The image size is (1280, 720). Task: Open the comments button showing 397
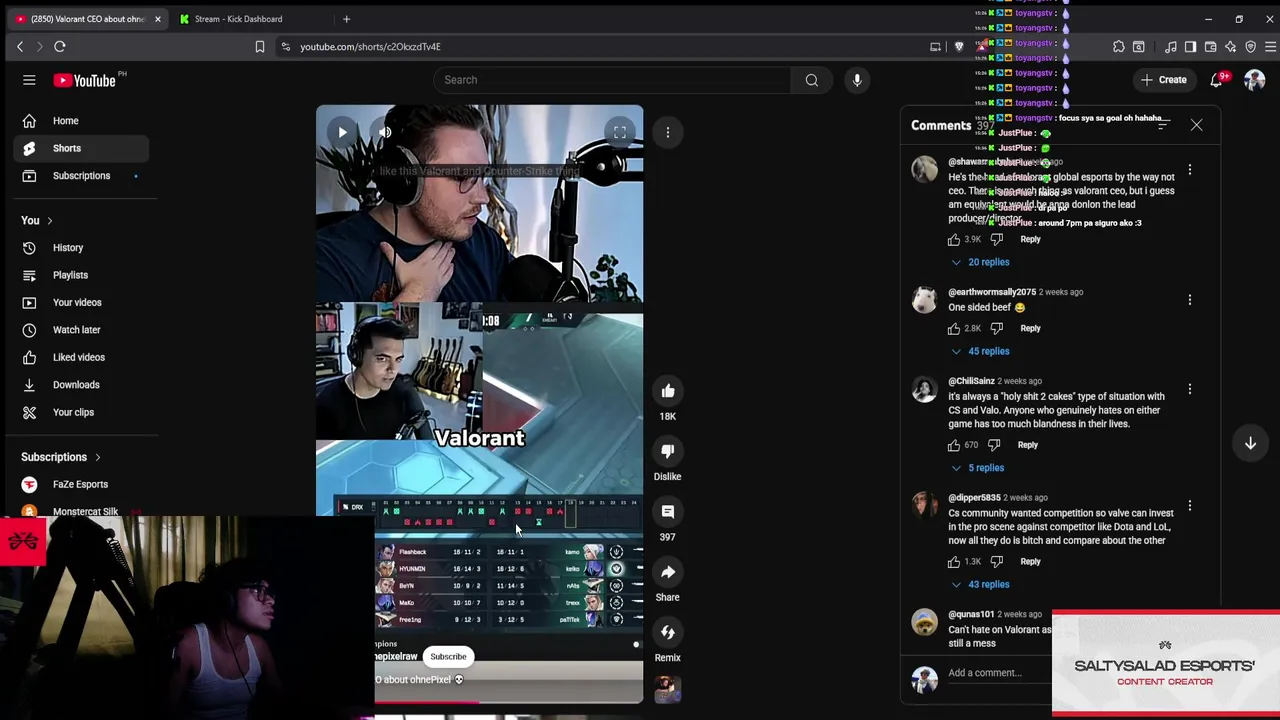(x=668, y=512)
